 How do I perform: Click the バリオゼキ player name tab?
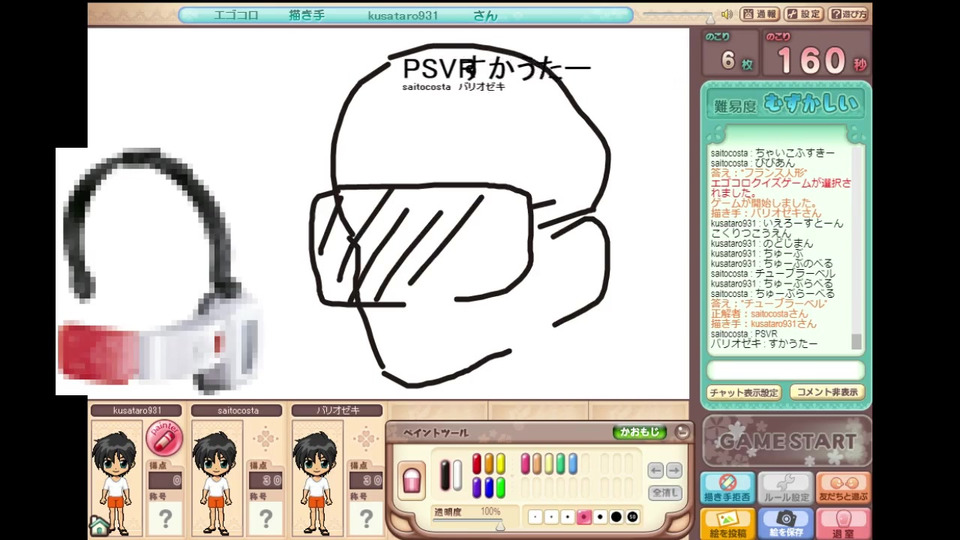click(x=338, y=410)
